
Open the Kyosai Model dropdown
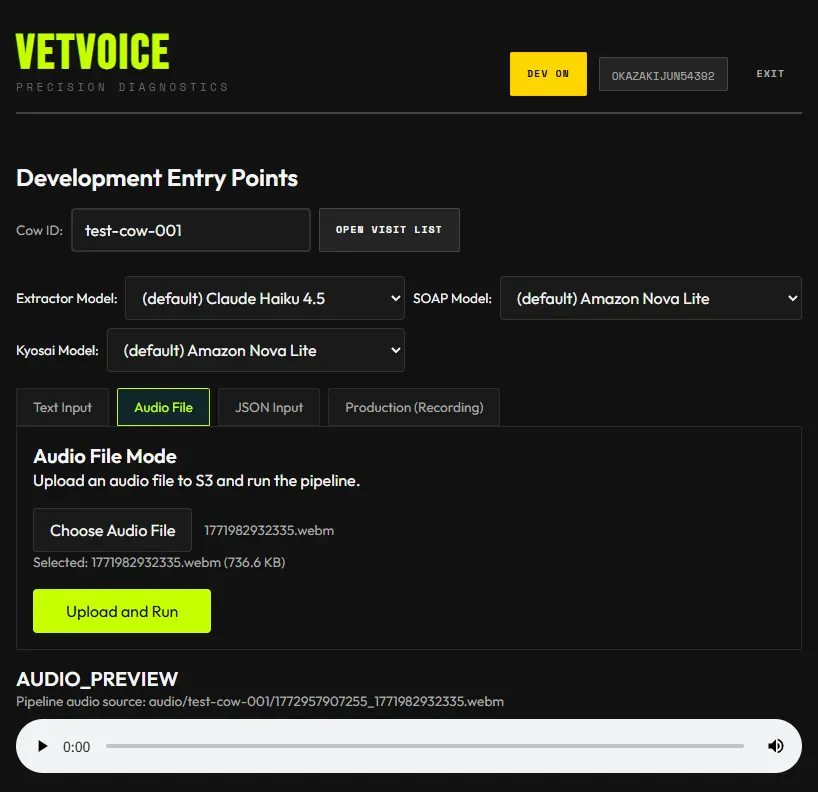256,350
